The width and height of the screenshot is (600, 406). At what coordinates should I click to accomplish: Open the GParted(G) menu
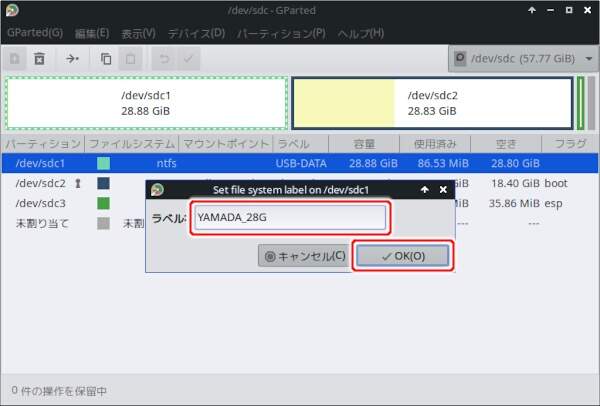pyautogui.click(x=35, y=33)
